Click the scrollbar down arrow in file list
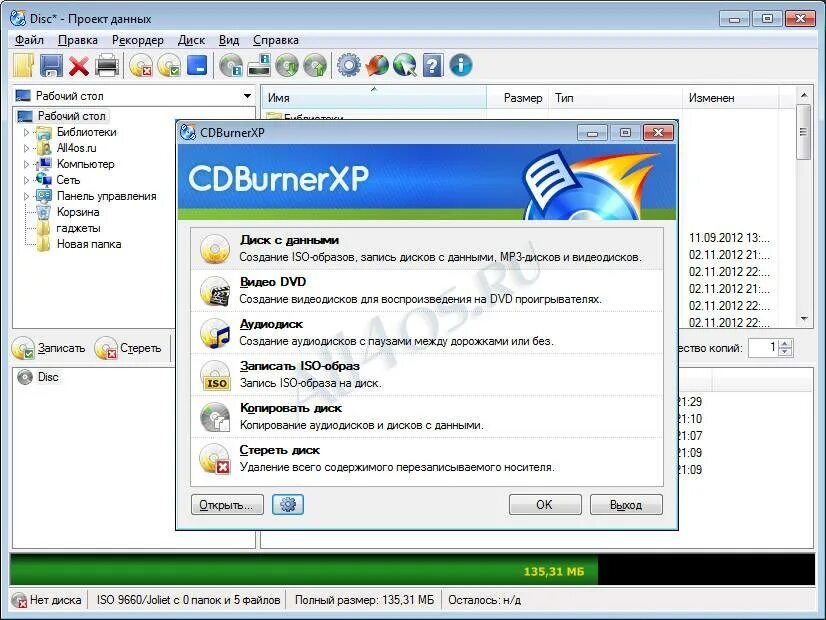Screen dimensions: 826x620 pos(804,318)
